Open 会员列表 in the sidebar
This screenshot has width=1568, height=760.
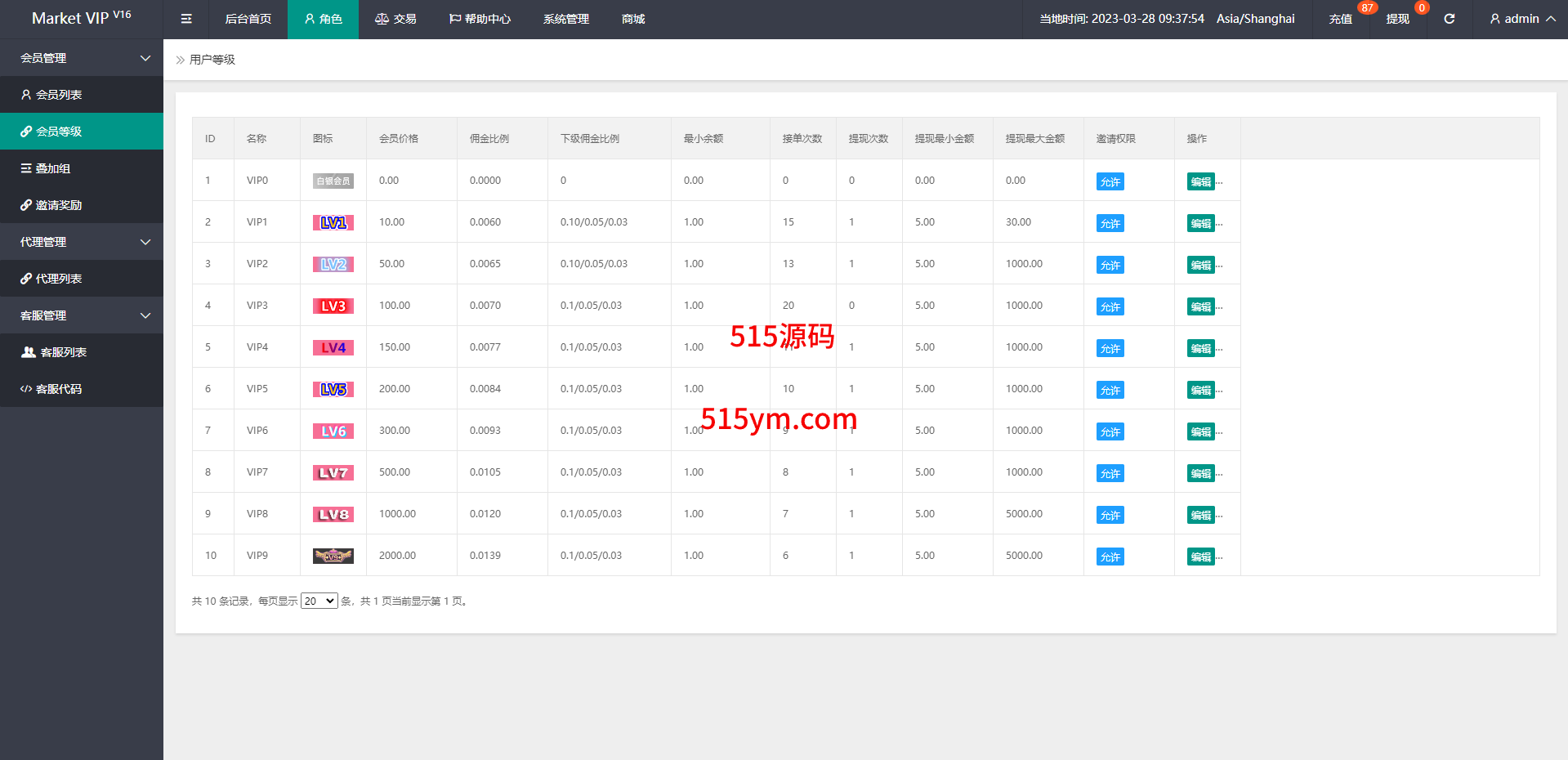pos(59,95)
